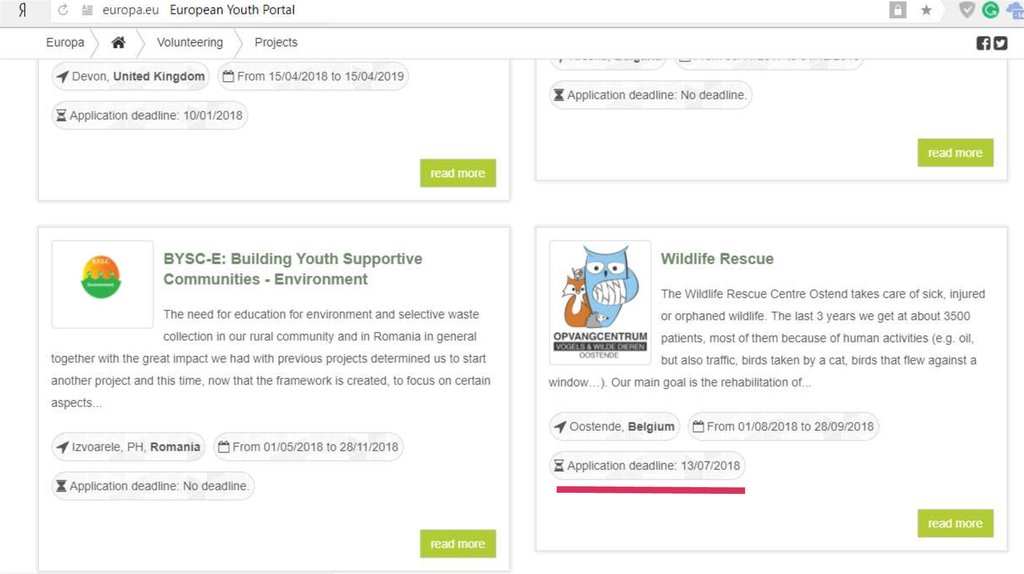Click the BYSC Environment logo thumbnail
1024x574 pixels.
pyautogui.click(x=103, y=284)
